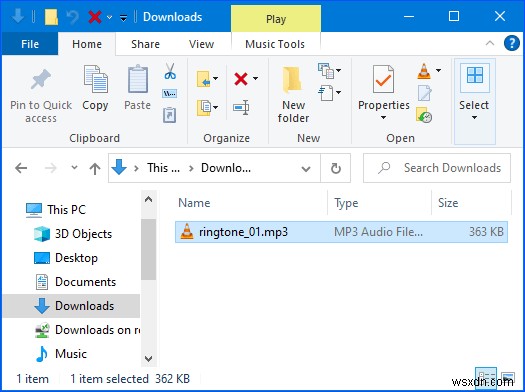
Task: Open Music in navigation pane
Action: [71, 354]
